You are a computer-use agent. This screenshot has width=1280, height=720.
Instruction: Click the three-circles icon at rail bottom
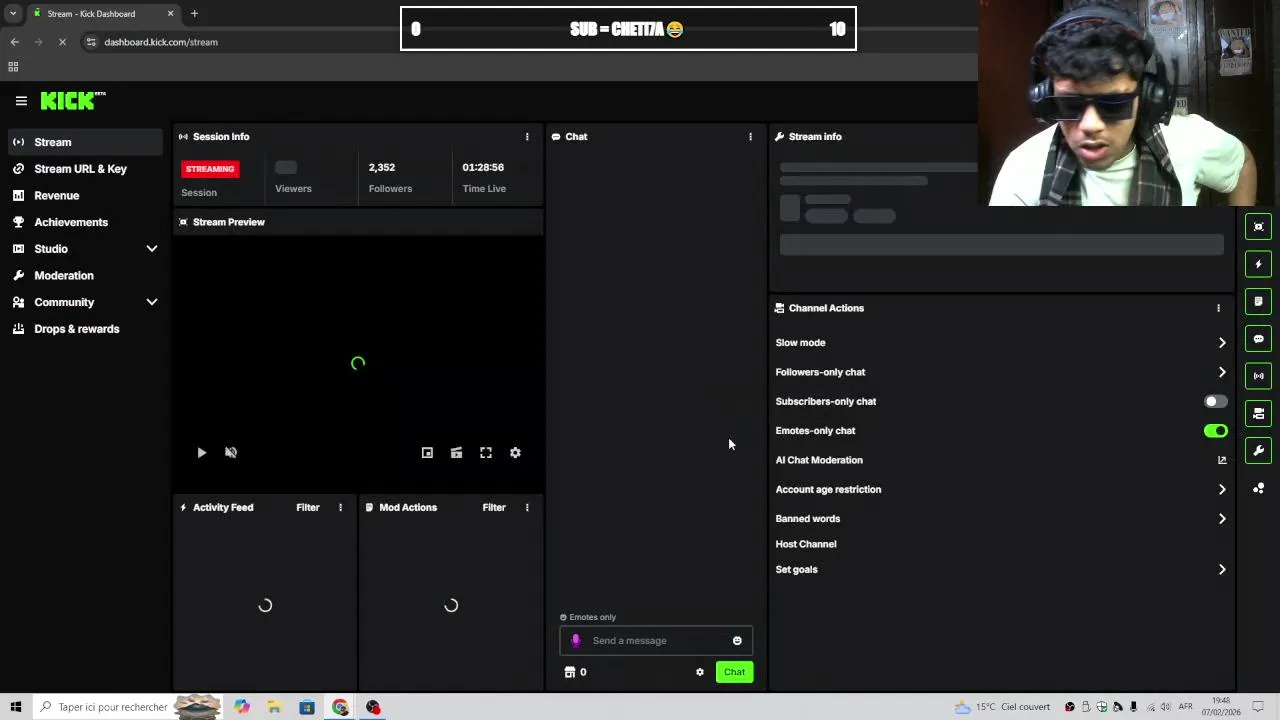pos(1258,488)
